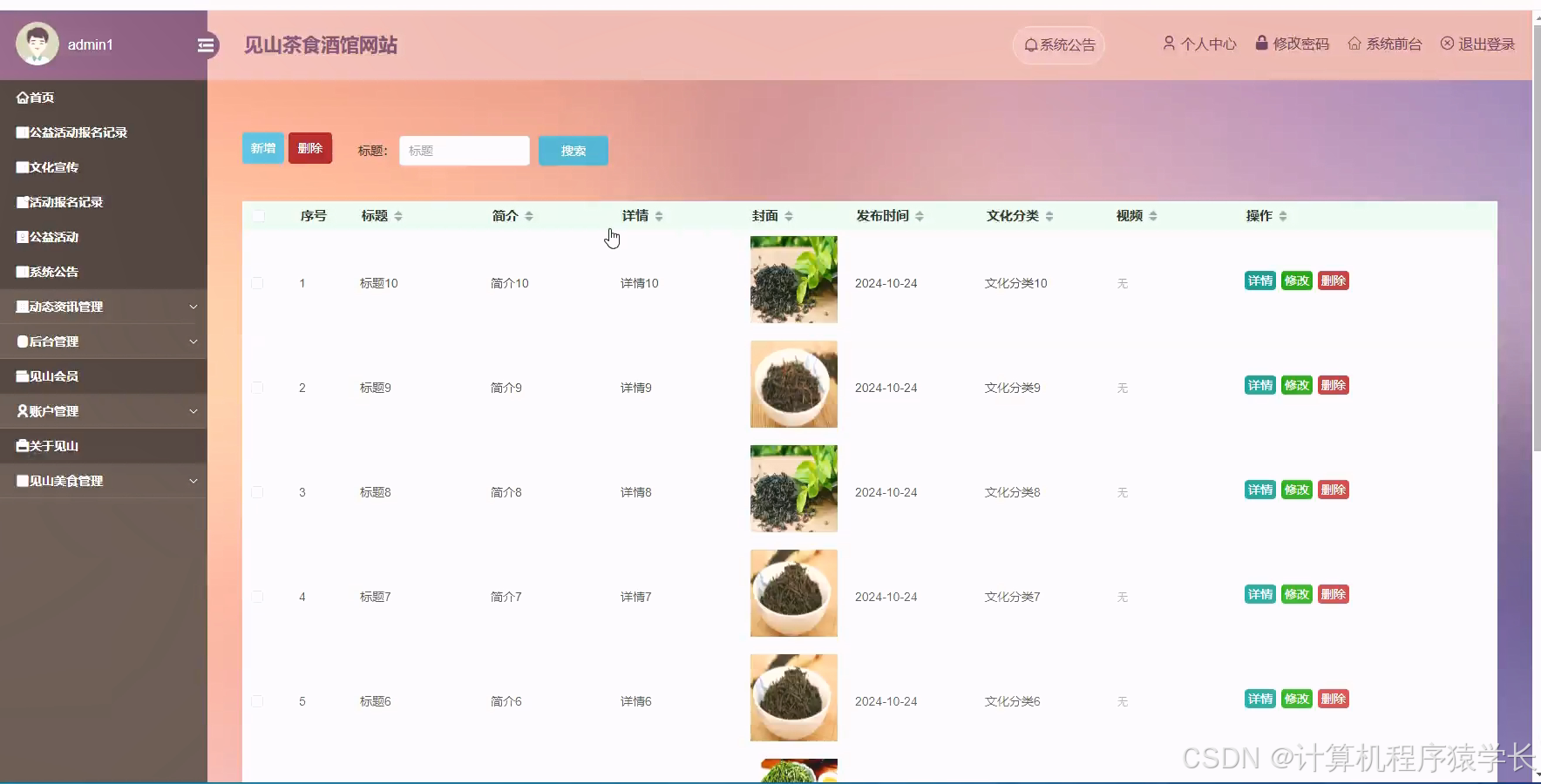This screenshot has height=784, width=1541.
Task: Click the 新增 add button
Action: pyautogui.click(x=262, y=148)
